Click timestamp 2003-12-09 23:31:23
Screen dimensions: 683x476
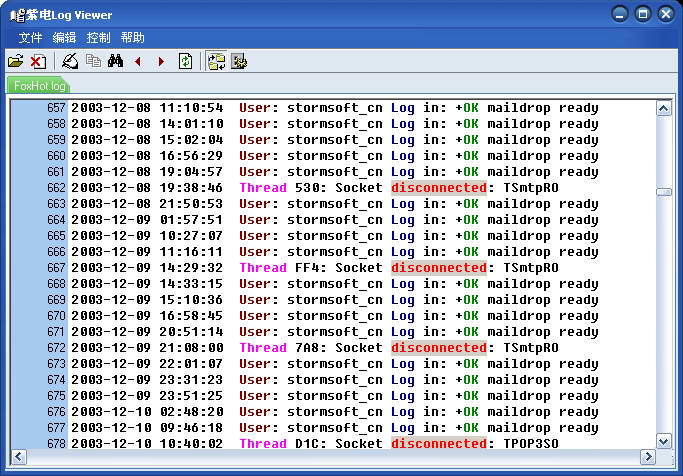pyautogui.click(x=147, y=380)
